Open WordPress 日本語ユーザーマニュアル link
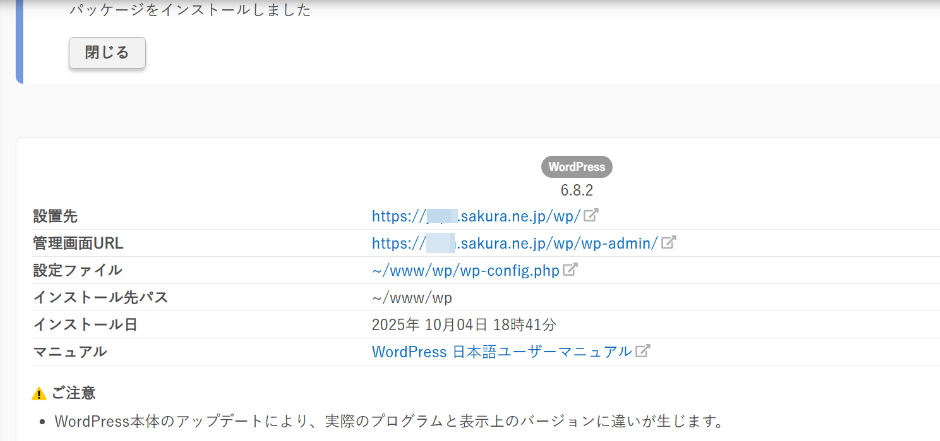 pos(501,351)
